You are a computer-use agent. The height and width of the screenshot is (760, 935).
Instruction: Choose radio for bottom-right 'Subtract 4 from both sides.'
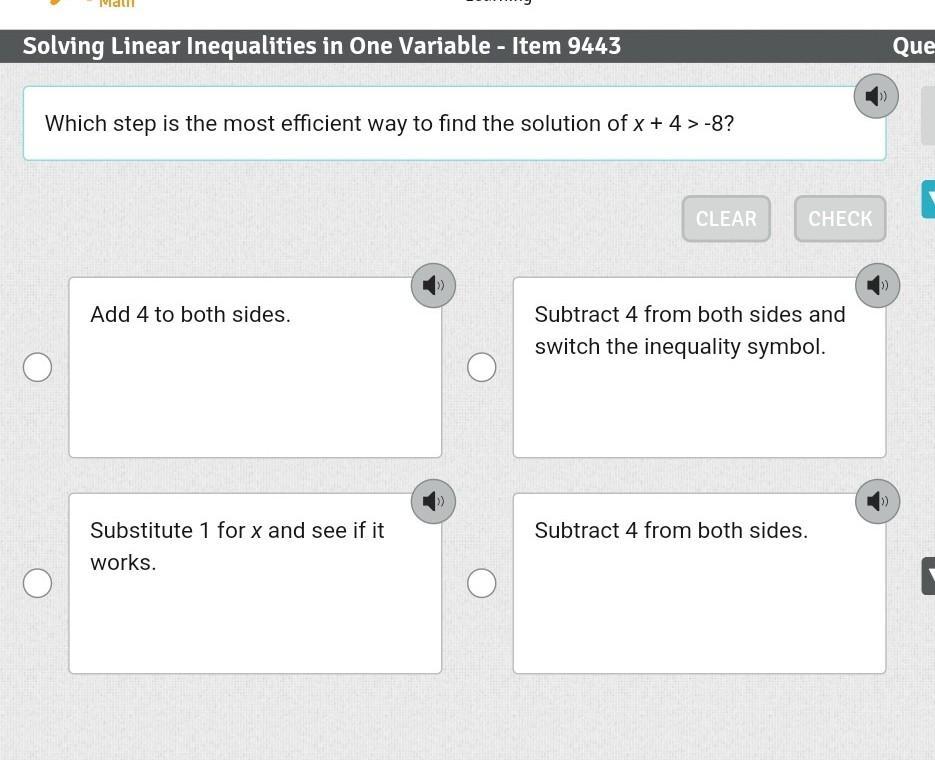(482, 583)
